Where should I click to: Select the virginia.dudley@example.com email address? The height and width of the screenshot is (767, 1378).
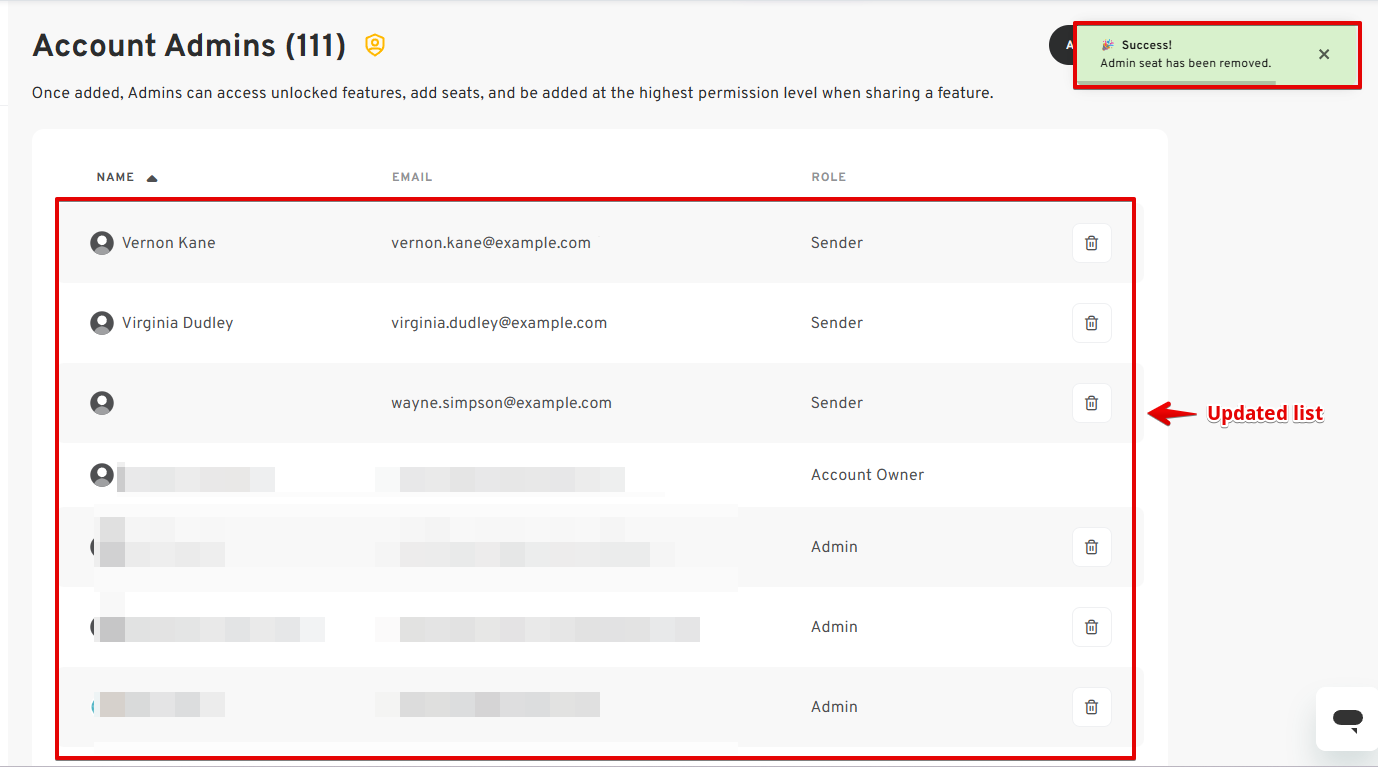coord(499,323)
